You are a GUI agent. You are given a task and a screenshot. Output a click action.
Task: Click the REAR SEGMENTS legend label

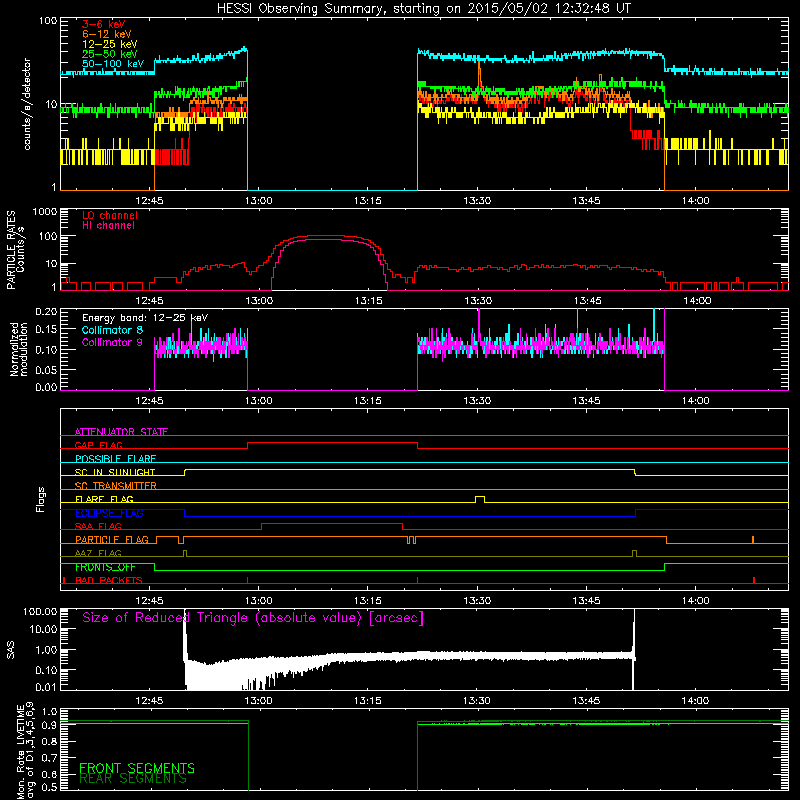(133, 779)
